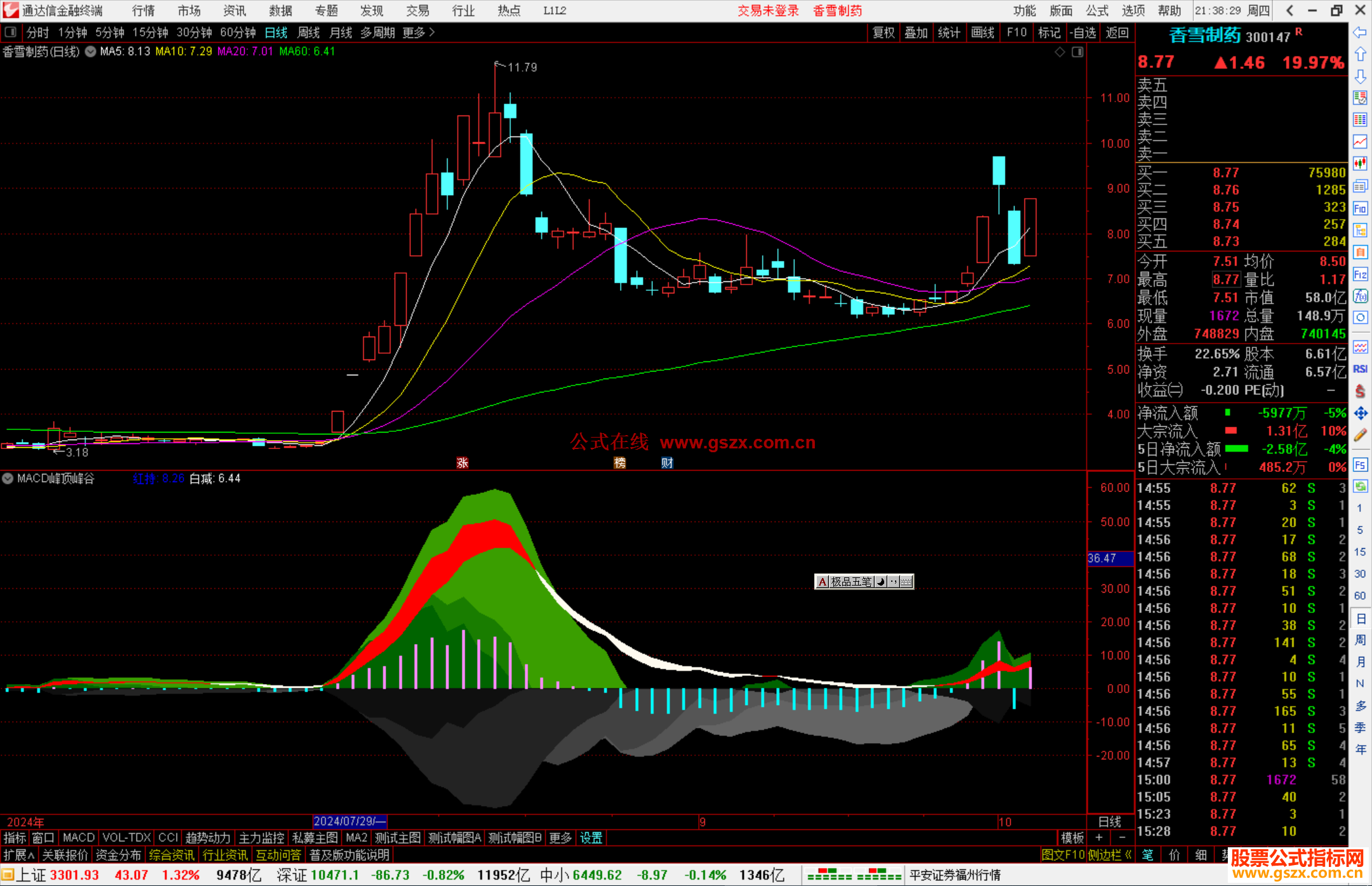
Task: Select the 资金分布 tab at bottom
Action: click(x=118, y=855)
